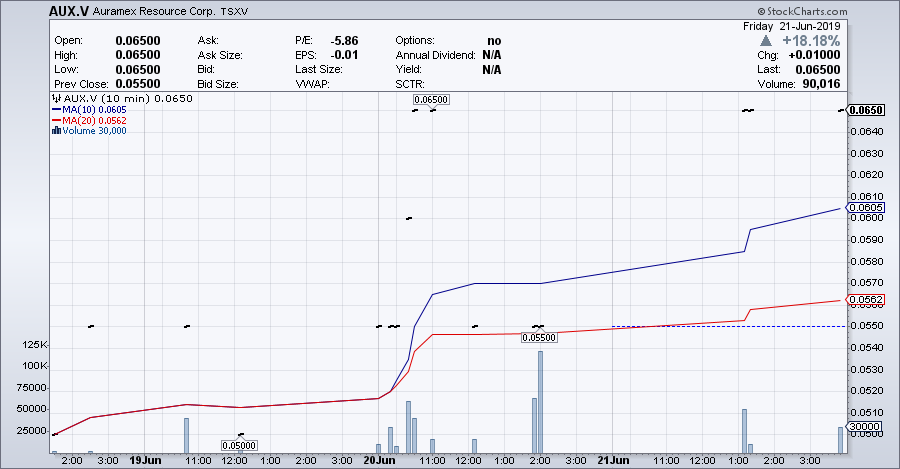Screen dimensions: 900x469
Task: Click the TSXV exchange label
Action: pyautogui.click(x=234, y=11)
